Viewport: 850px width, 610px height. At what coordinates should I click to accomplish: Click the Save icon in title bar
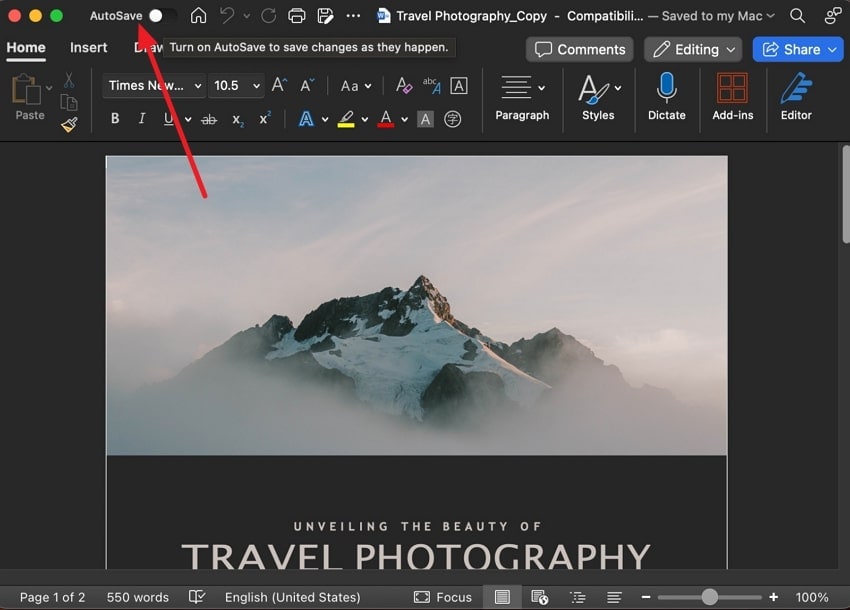[x=325, y=16]
